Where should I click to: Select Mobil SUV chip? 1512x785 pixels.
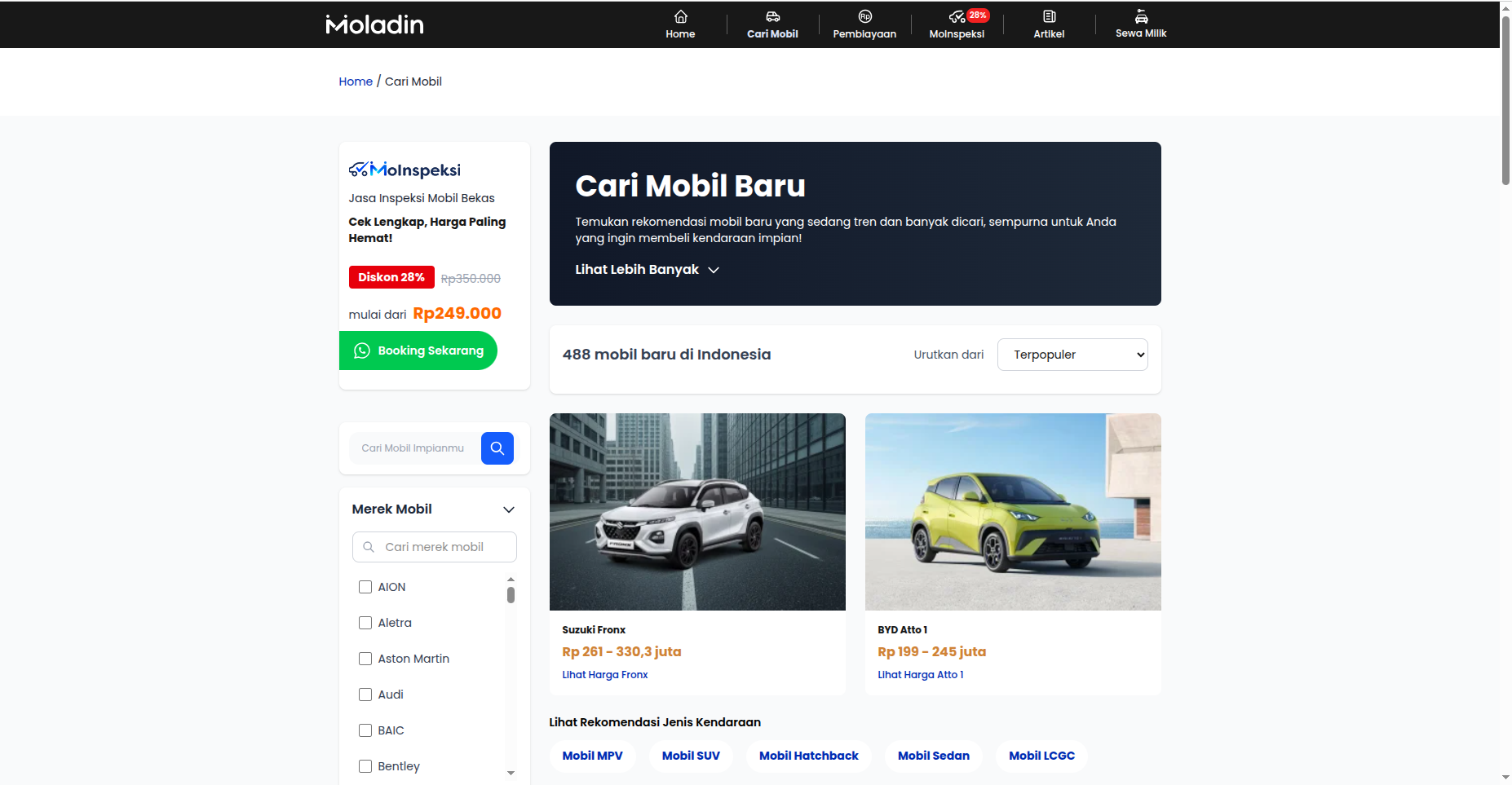691,756
